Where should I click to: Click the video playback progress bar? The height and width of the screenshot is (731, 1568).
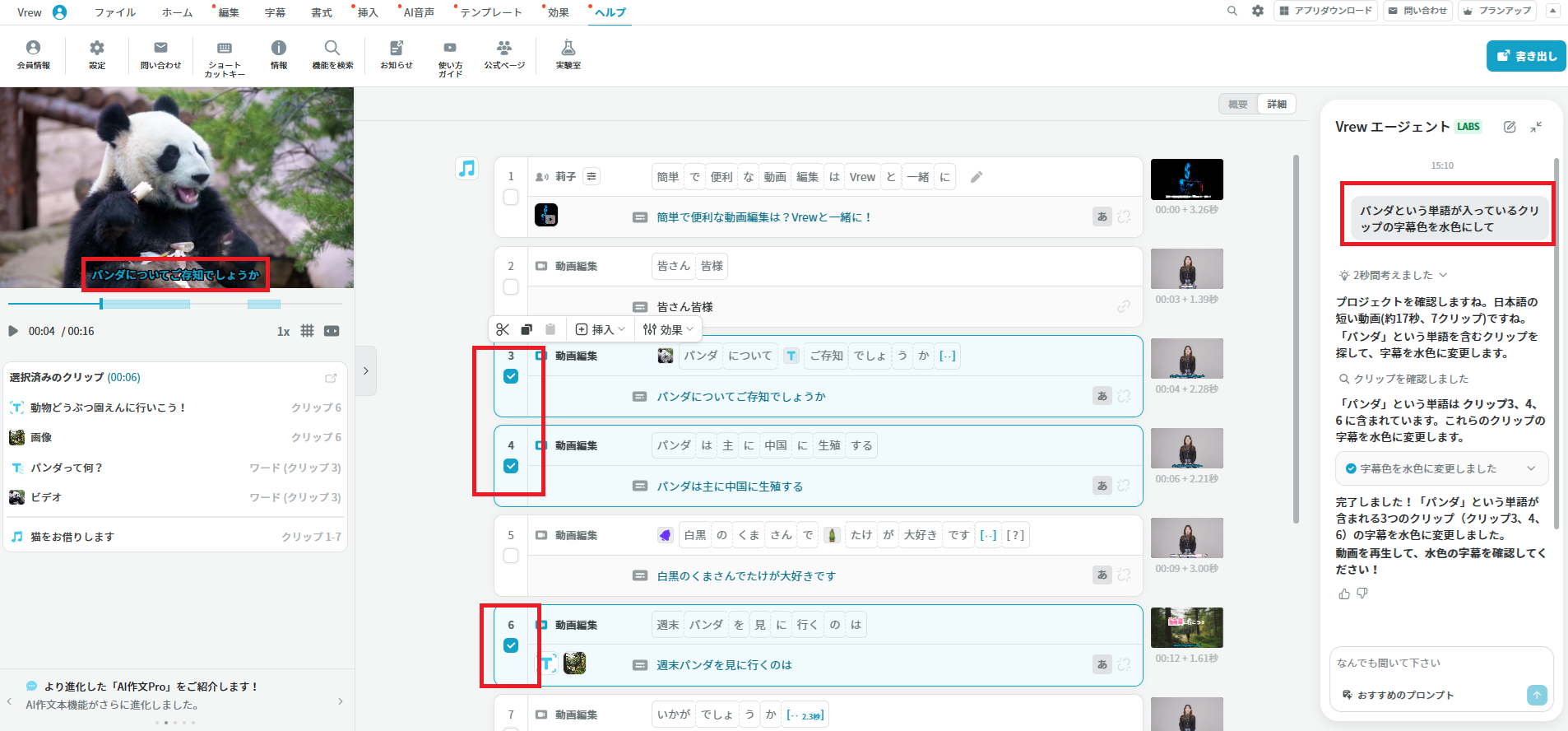tap(174, 304)
